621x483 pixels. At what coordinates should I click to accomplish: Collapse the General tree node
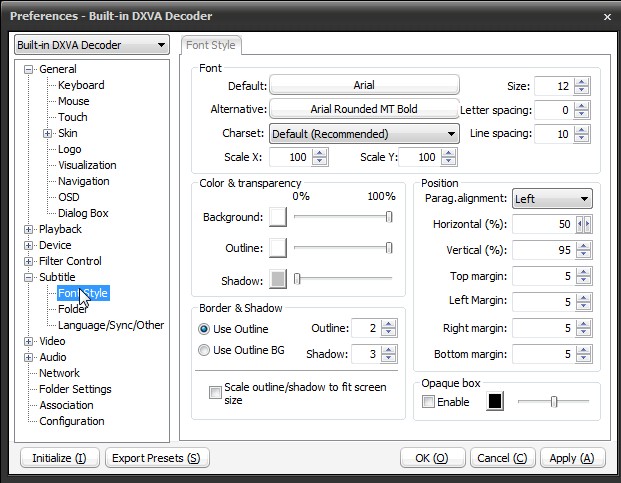click(28, 69)
